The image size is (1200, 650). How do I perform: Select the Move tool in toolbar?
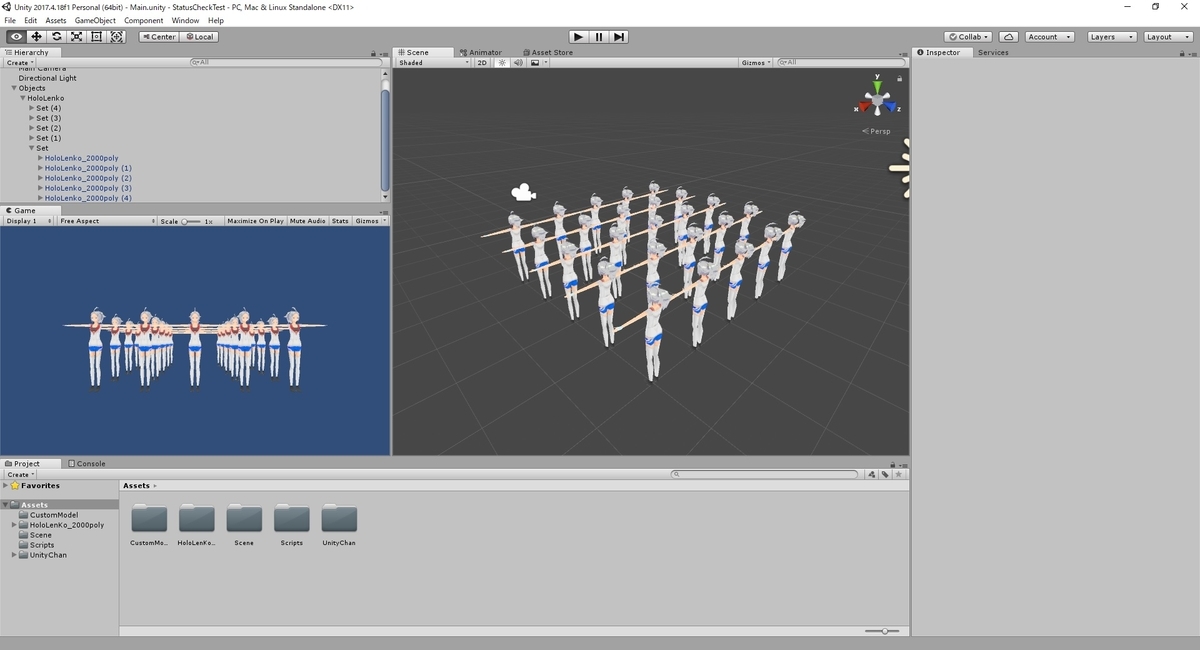[x=36, y=37]
